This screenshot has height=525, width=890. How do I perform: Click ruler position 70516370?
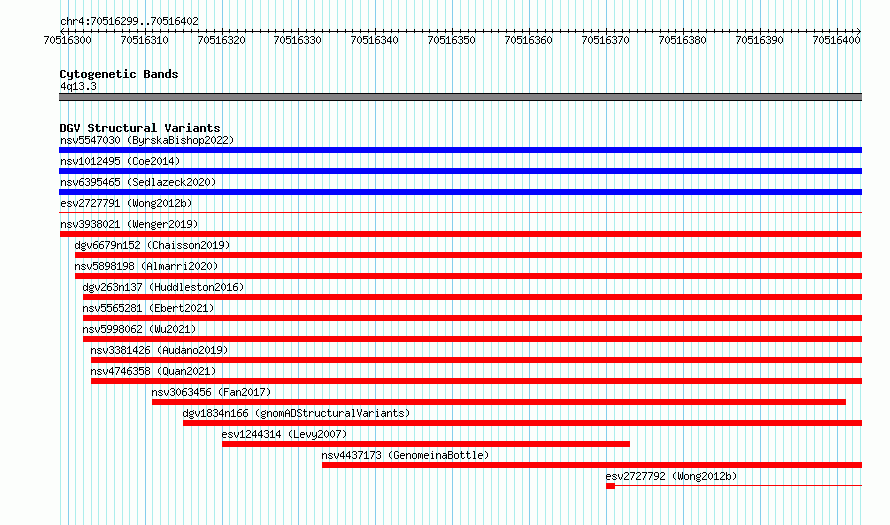pos(606,40)
